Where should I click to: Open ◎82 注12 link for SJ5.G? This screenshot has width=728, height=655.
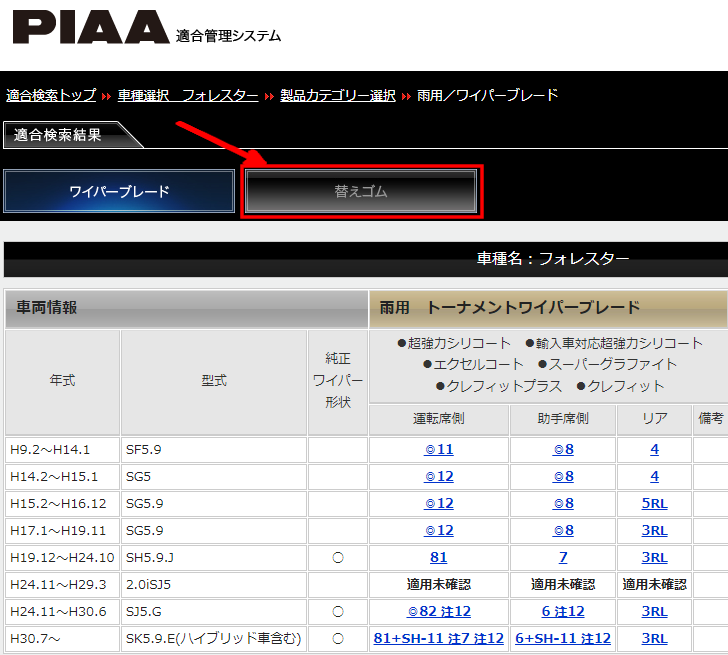point(438,611)
